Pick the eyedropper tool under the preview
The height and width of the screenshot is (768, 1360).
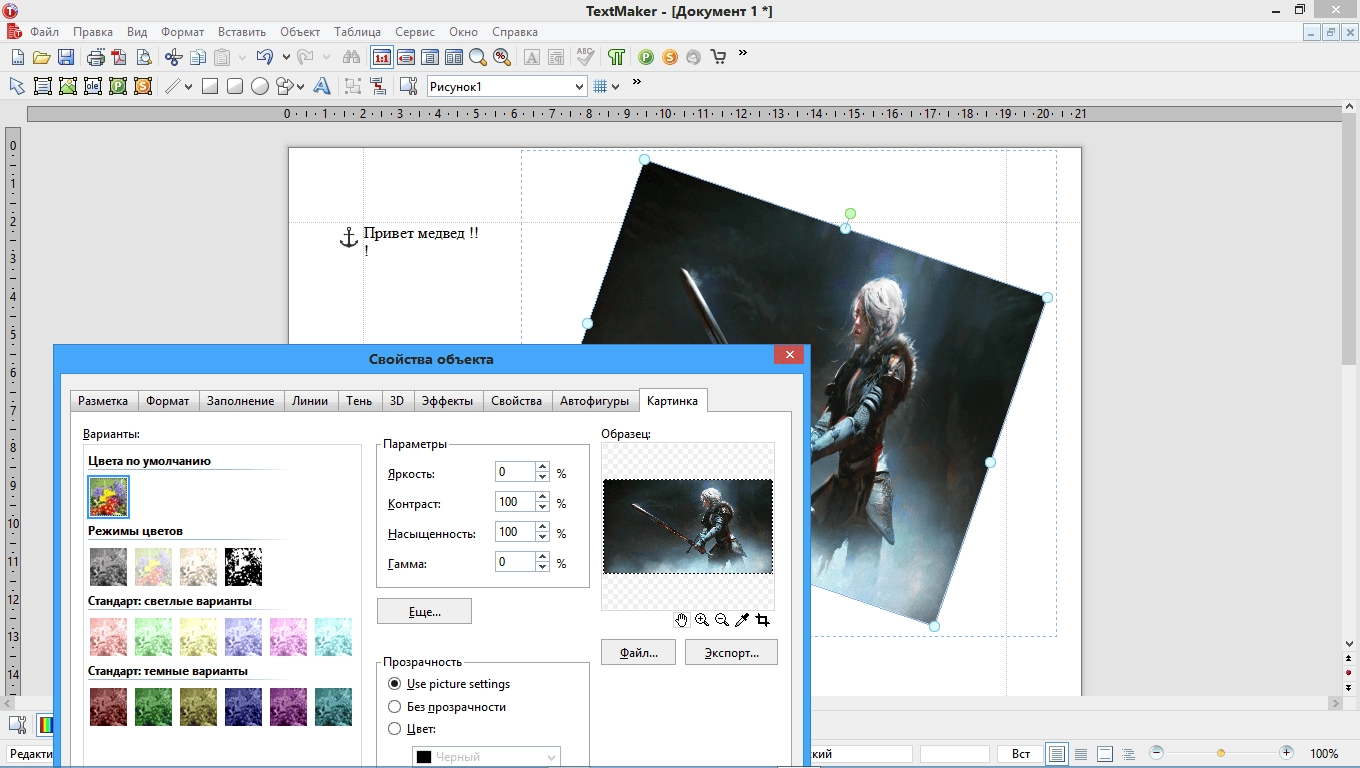coord(742,620)
